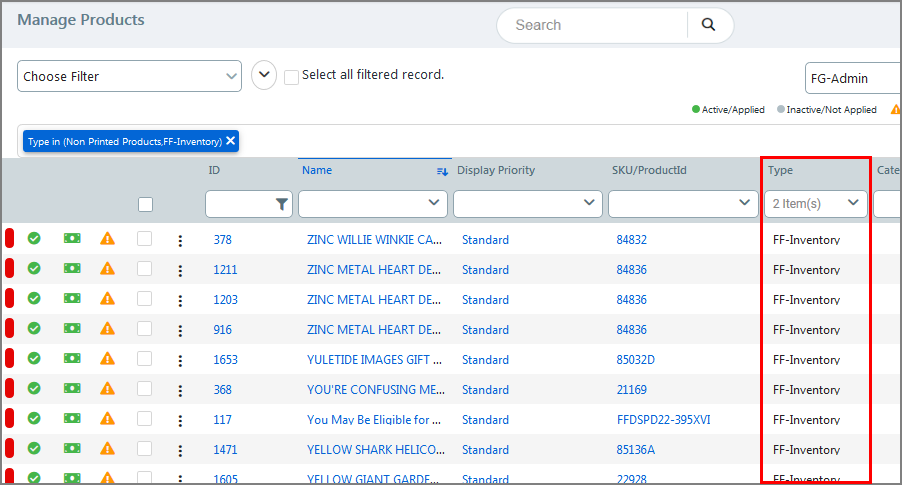Open the three-dot menu for product 378
This screenshot has height=485, width=902.
[180, 240]
